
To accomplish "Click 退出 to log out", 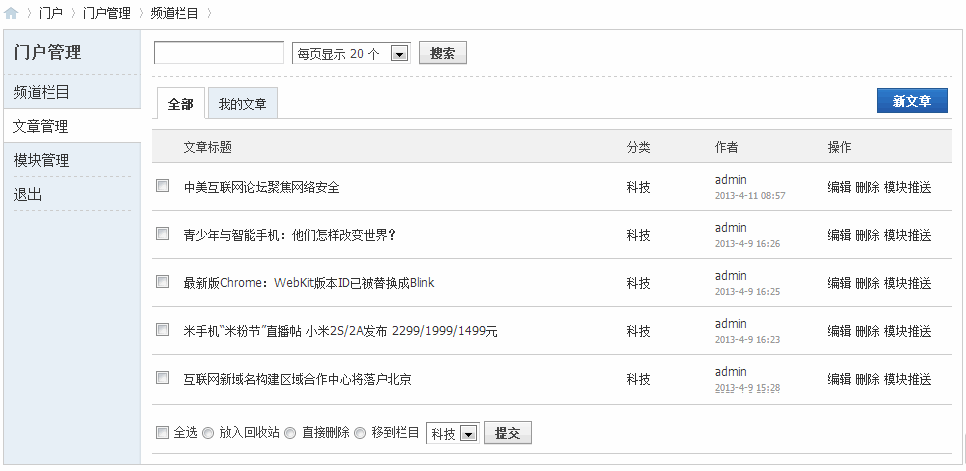I will coord(28,194).
